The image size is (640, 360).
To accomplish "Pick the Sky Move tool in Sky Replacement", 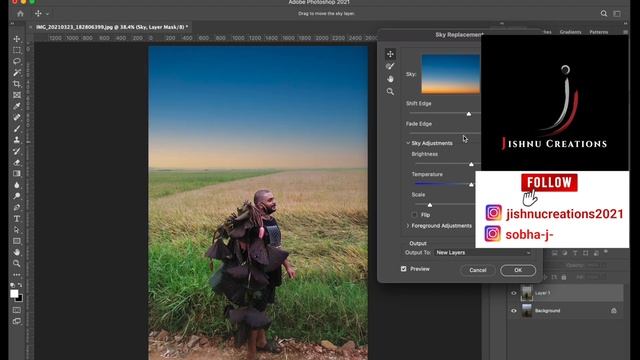I will 390,54.
